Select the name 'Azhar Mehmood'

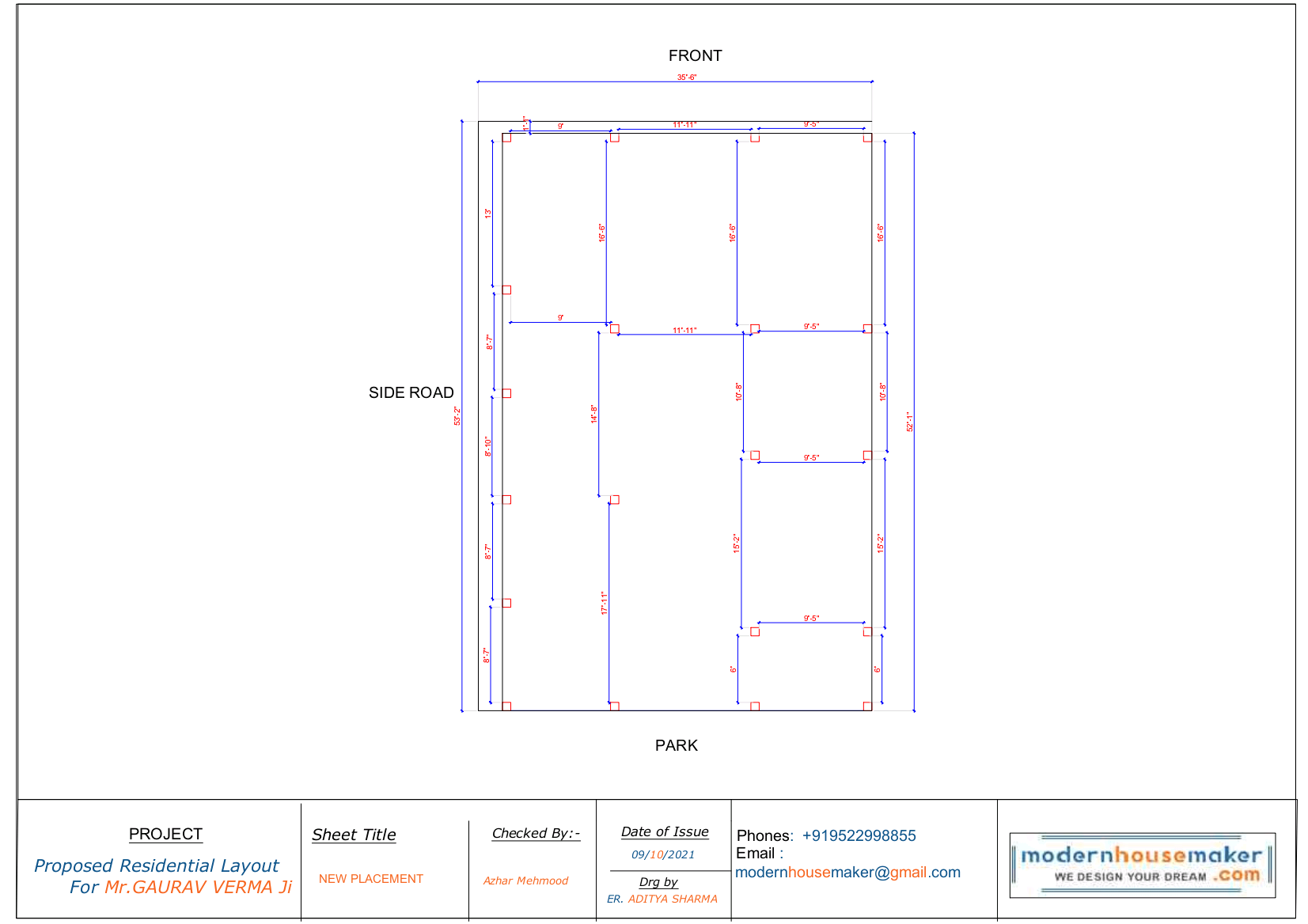click(x=525, y=880)
